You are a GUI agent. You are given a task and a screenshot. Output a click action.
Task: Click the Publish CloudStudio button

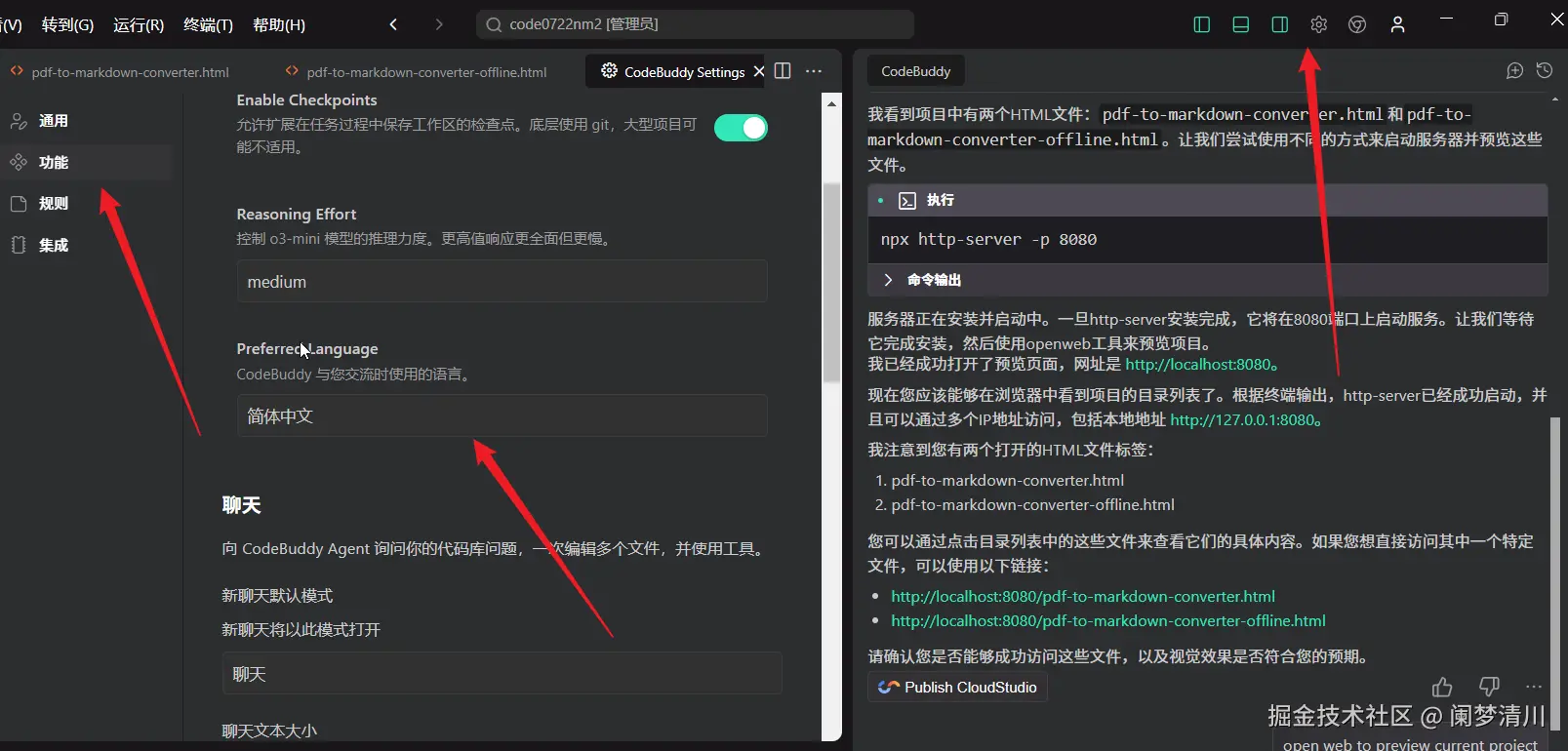pyautogui.click(x=957, y=687)
